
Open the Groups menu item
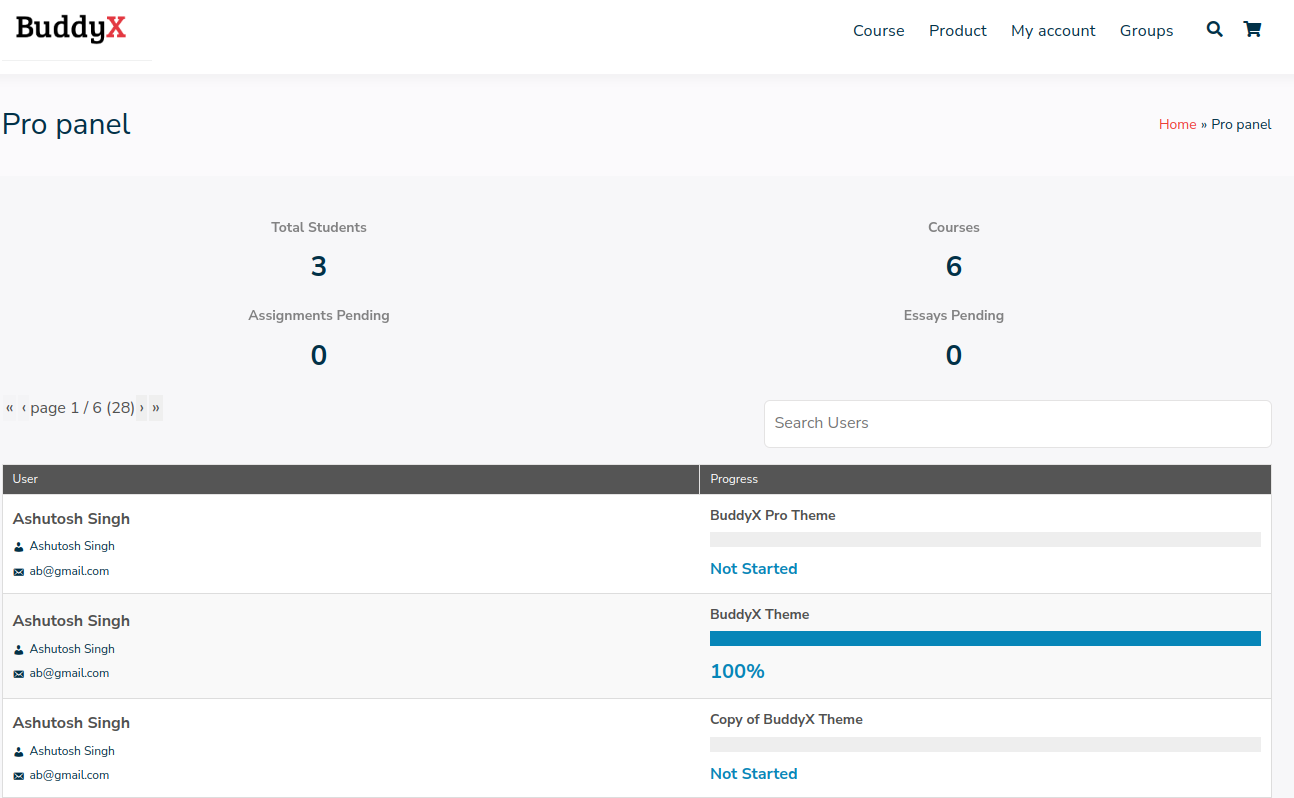pos(1146,30)
